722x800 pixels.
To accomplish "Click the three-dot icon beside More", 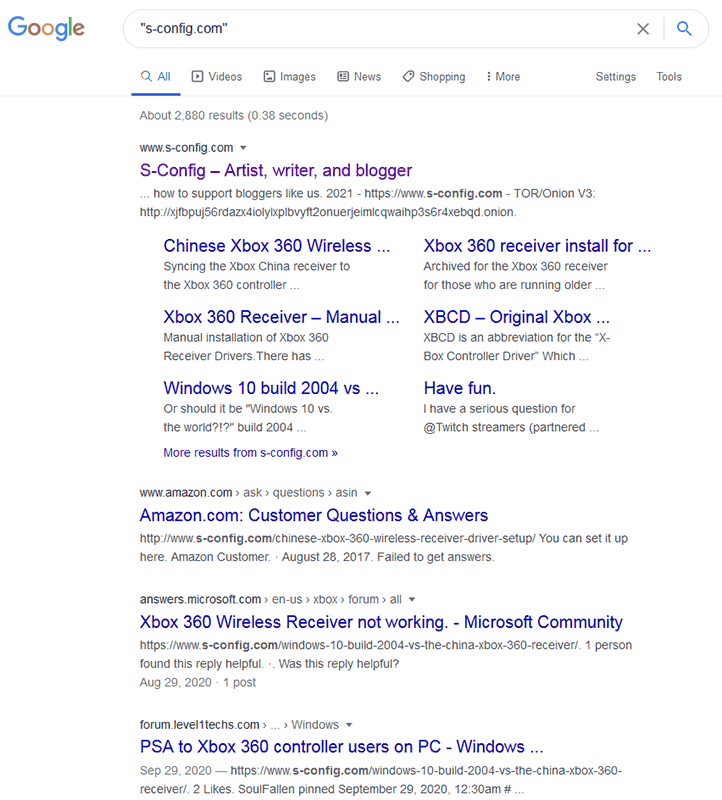I will tap(488, 77).
